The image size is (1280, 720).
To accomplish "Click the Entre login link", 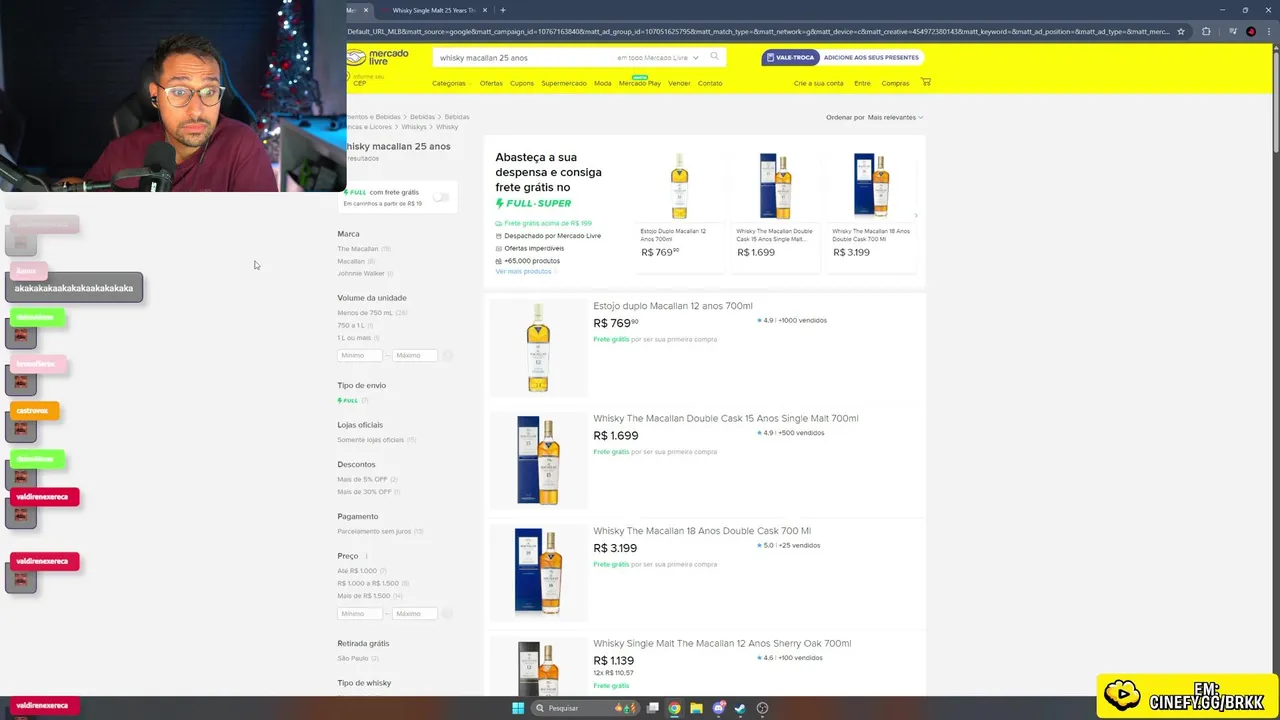I will click(862, 83).
